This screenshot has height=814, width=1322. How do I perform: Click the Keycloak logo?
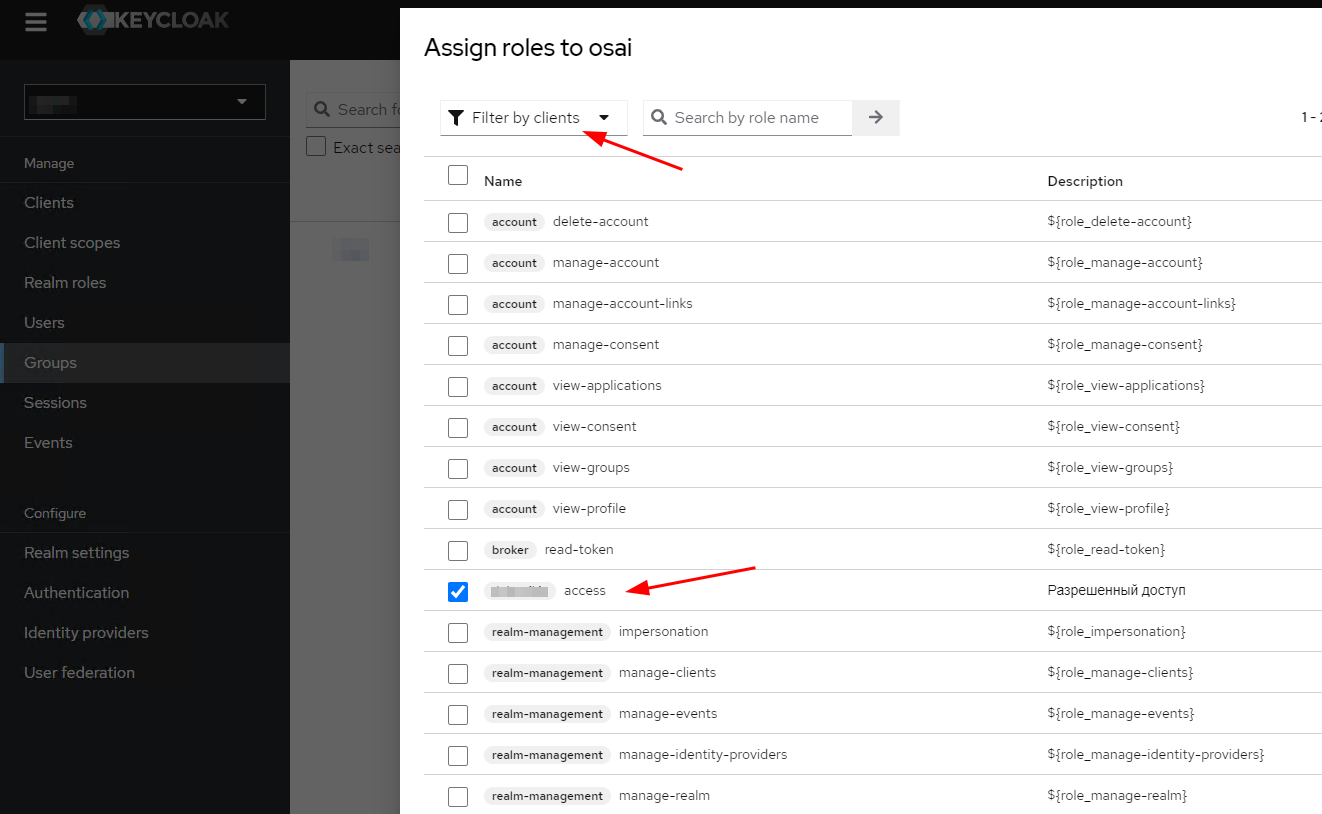[x=154, y=20]
